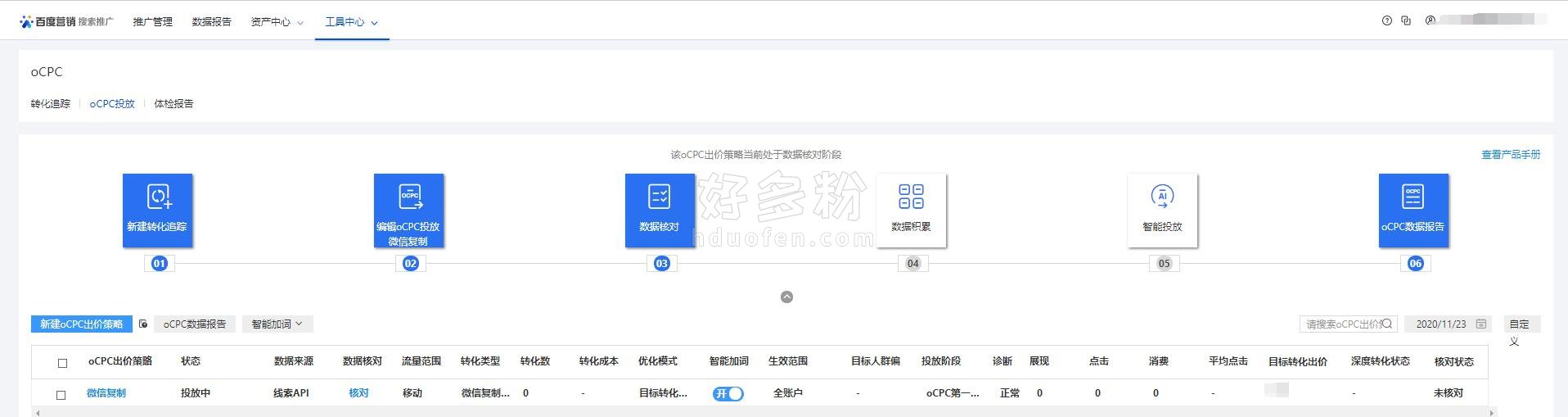Click step number 06 marker
The image size is (1568, 417).
1416,264
